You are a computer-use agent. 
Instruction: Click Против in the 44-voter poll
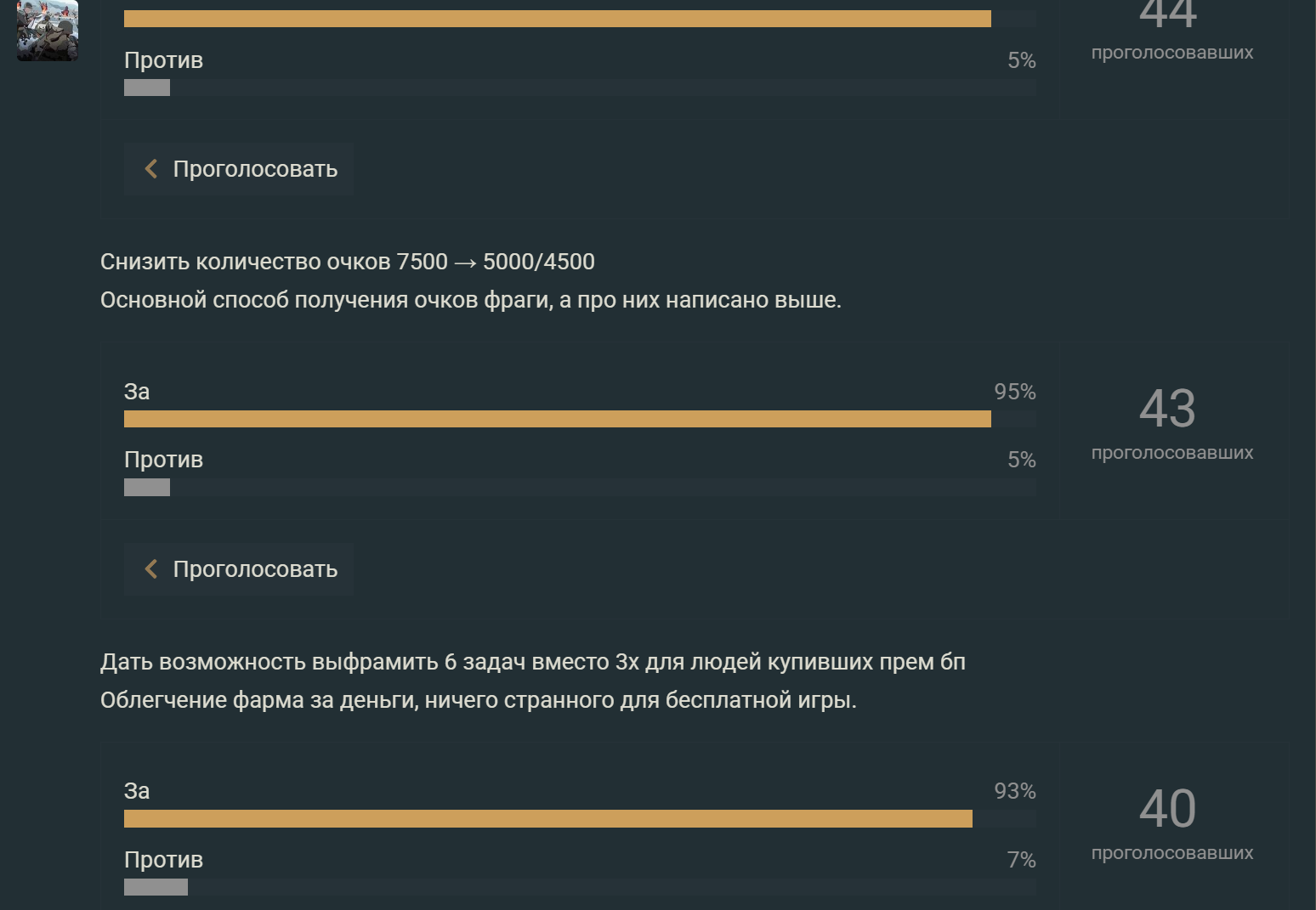[x=163, y=60]
